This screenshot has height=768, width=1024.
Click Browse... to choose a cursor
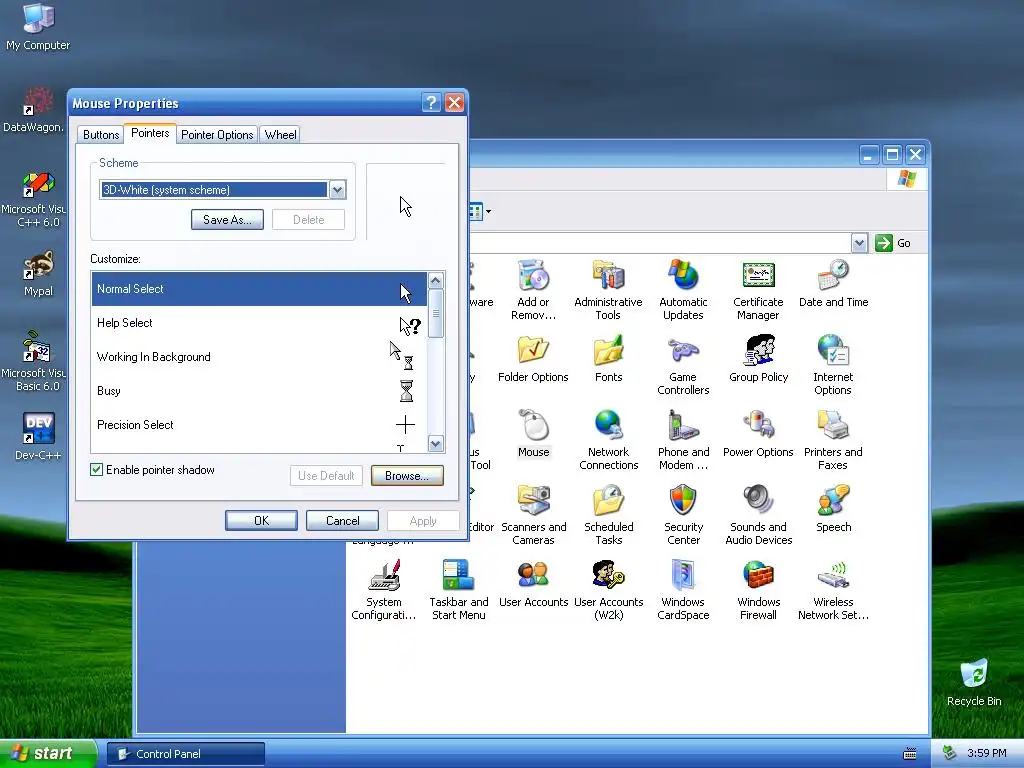[407, 475]
